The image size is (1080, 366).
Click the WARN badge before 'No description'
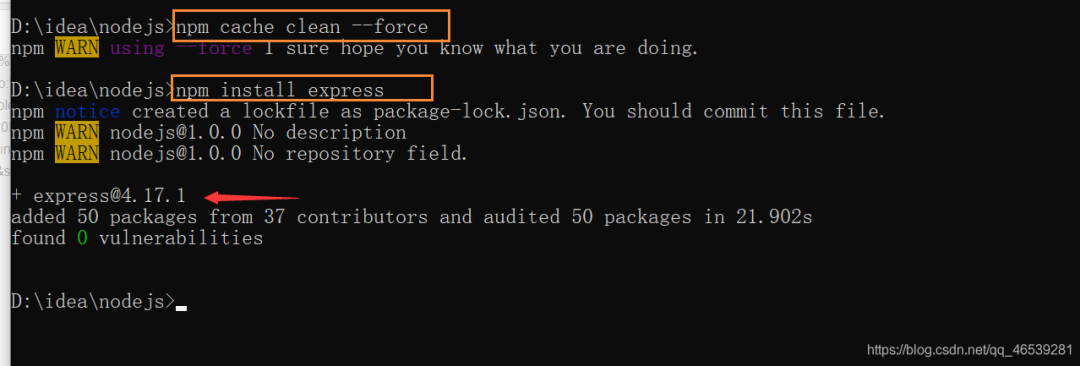pos(76,132)
